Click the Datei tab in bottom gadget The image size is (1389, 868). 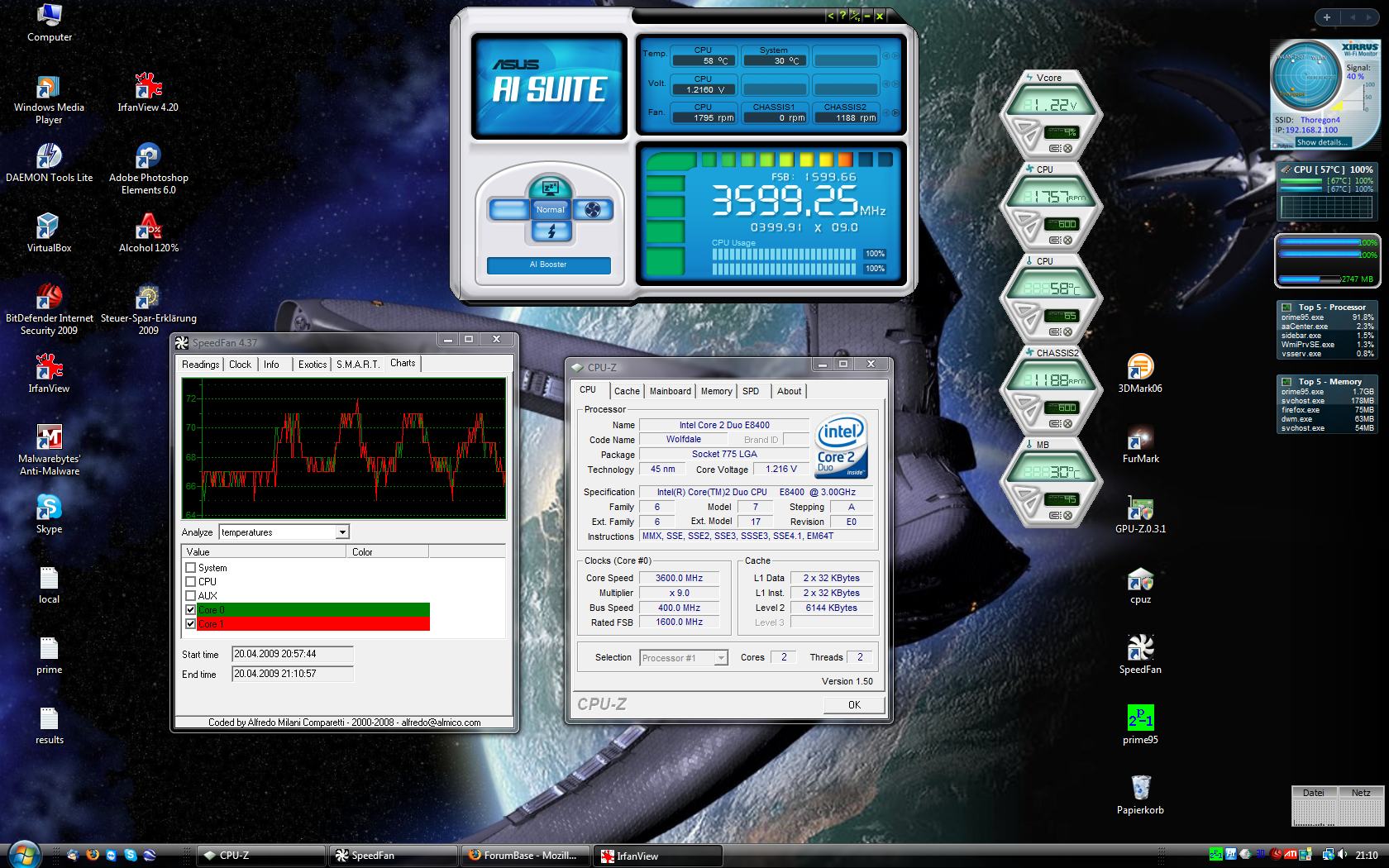click(1314, 793)
